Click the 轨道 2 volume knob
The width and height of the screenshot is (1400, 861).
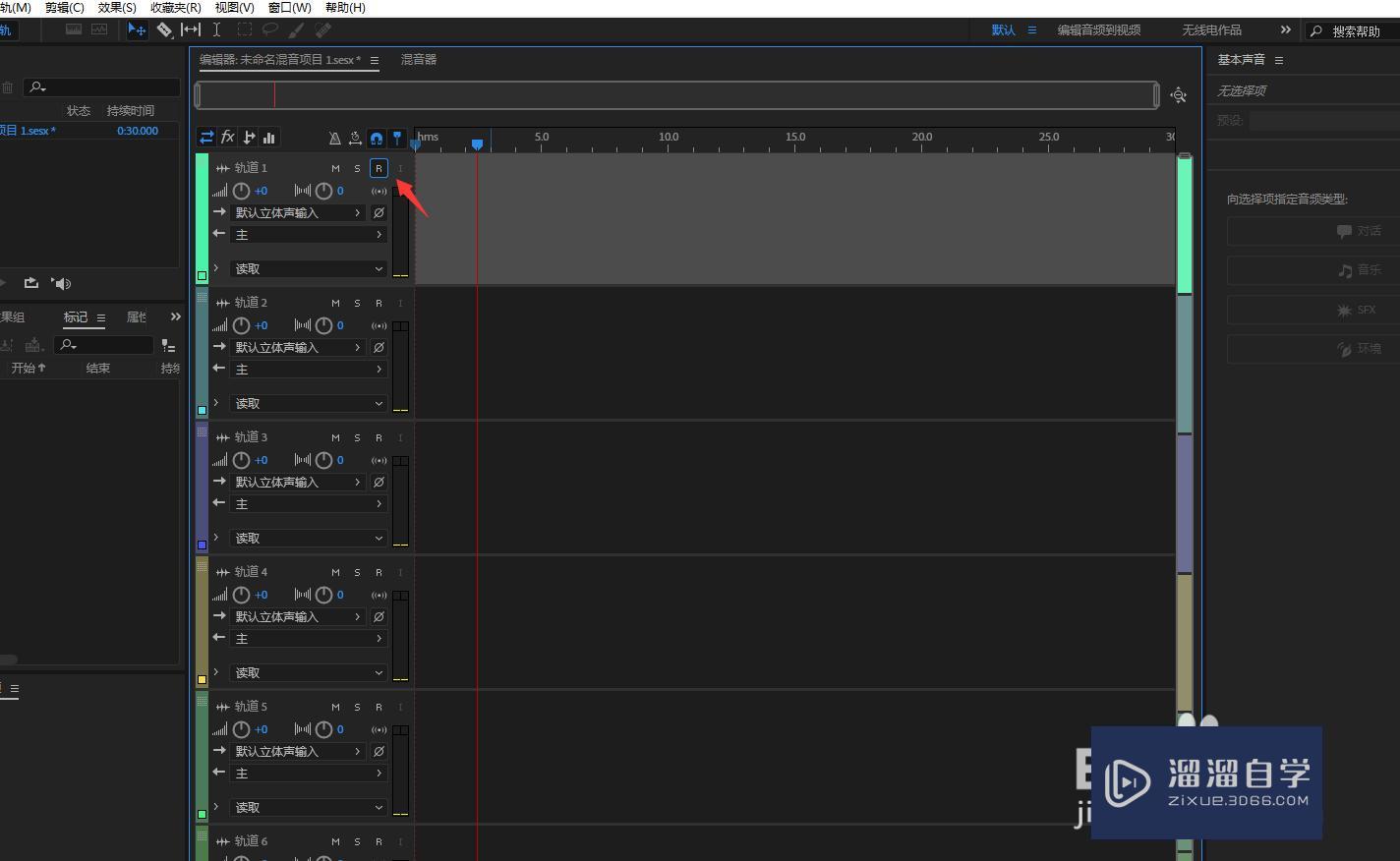click(241, 325)
